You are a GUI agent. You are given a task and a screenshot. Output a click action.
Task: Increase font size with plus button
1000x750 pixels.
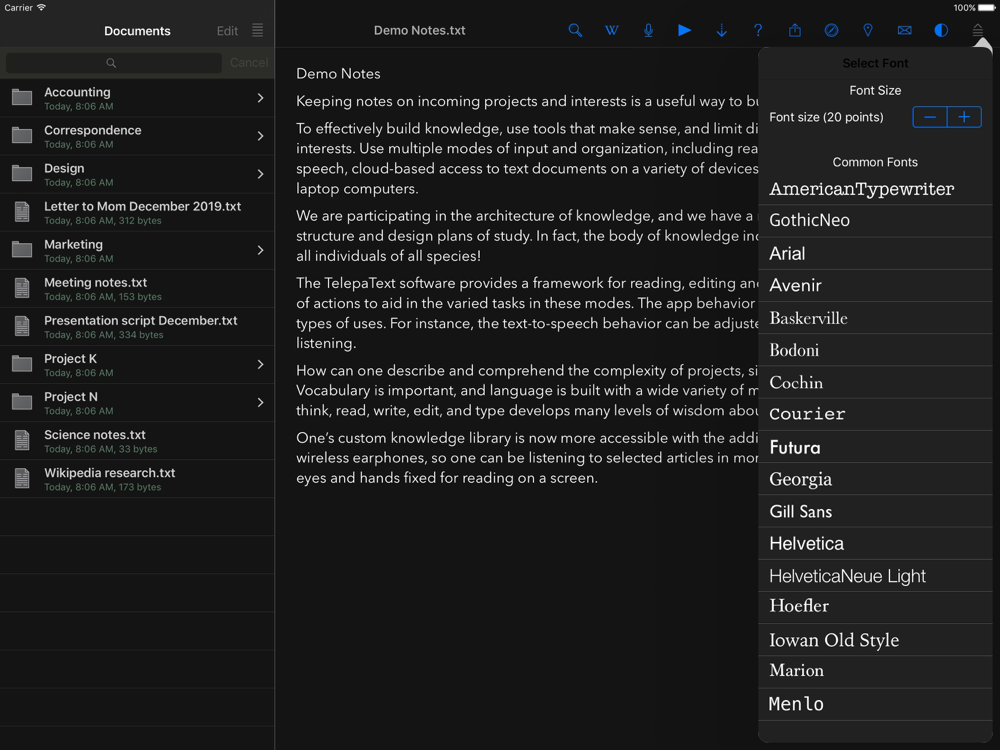point(964,117)
